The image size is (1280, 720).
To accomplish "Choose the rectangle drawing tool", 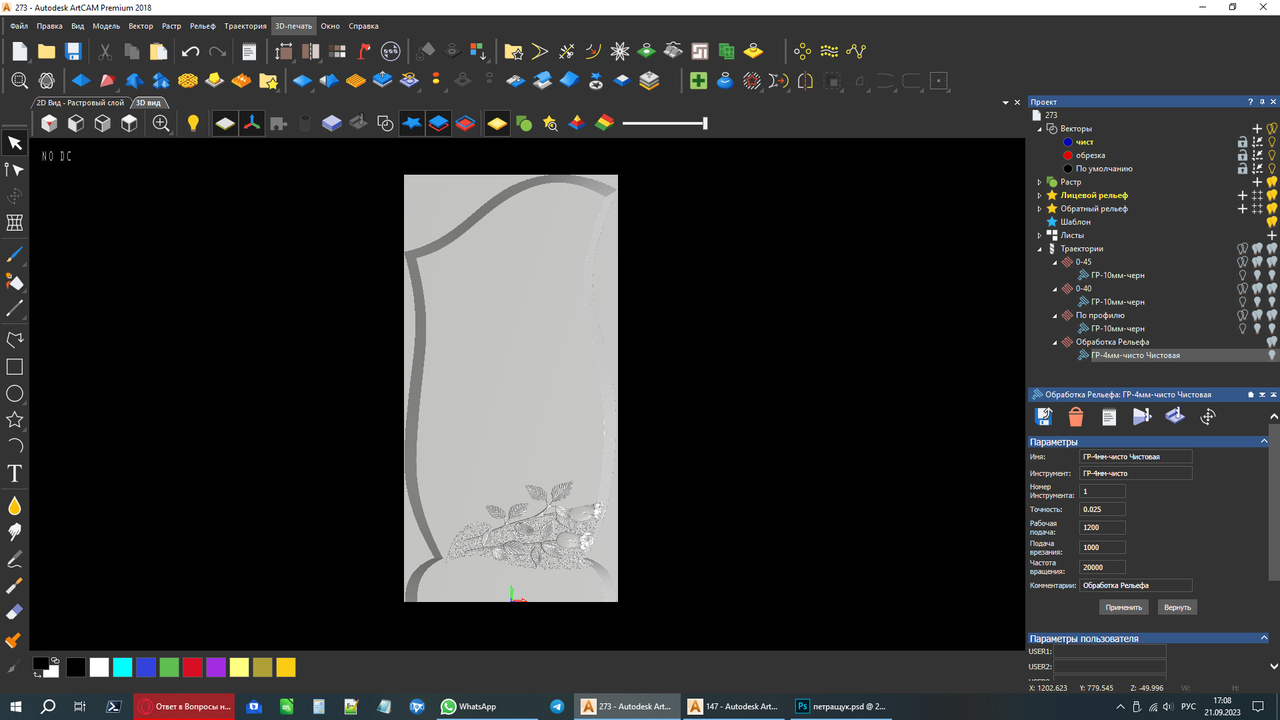I will pyautogui.click(x=15, y=367).
